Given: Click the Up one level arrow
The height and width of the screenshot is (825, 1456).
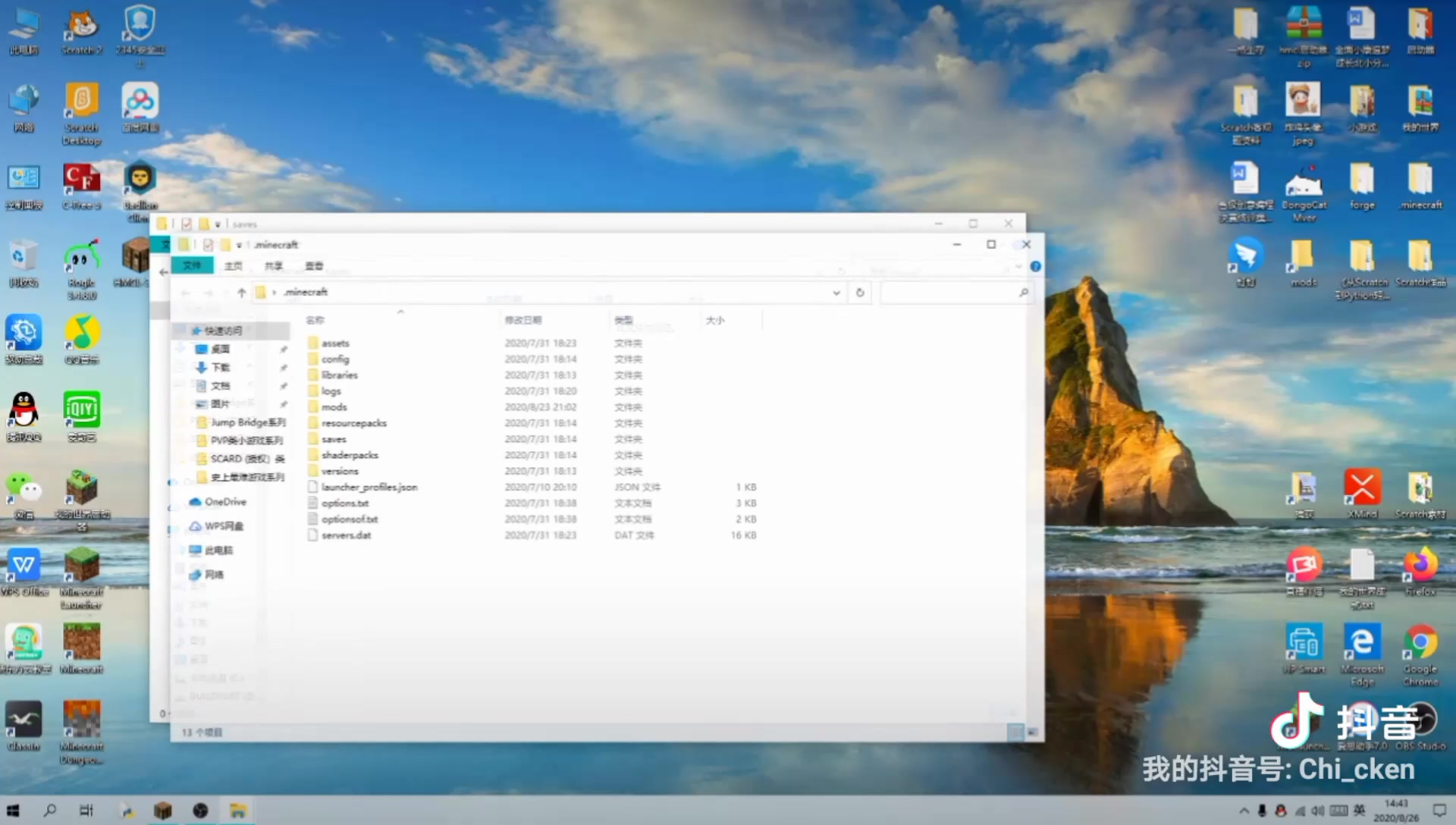Looking at the screenshot, I should point(241,293).
